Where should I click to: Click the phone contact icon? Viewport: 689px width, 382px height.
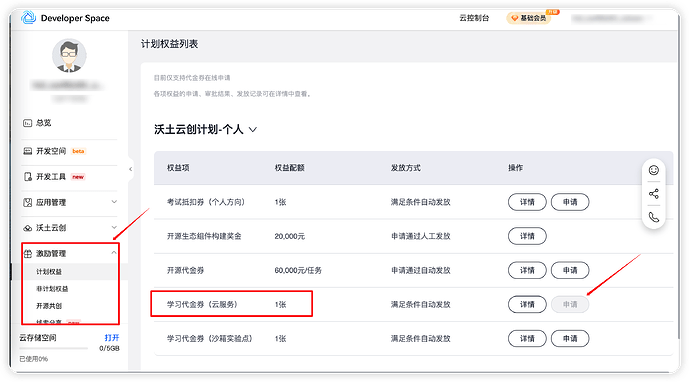(x=653, y=217)
